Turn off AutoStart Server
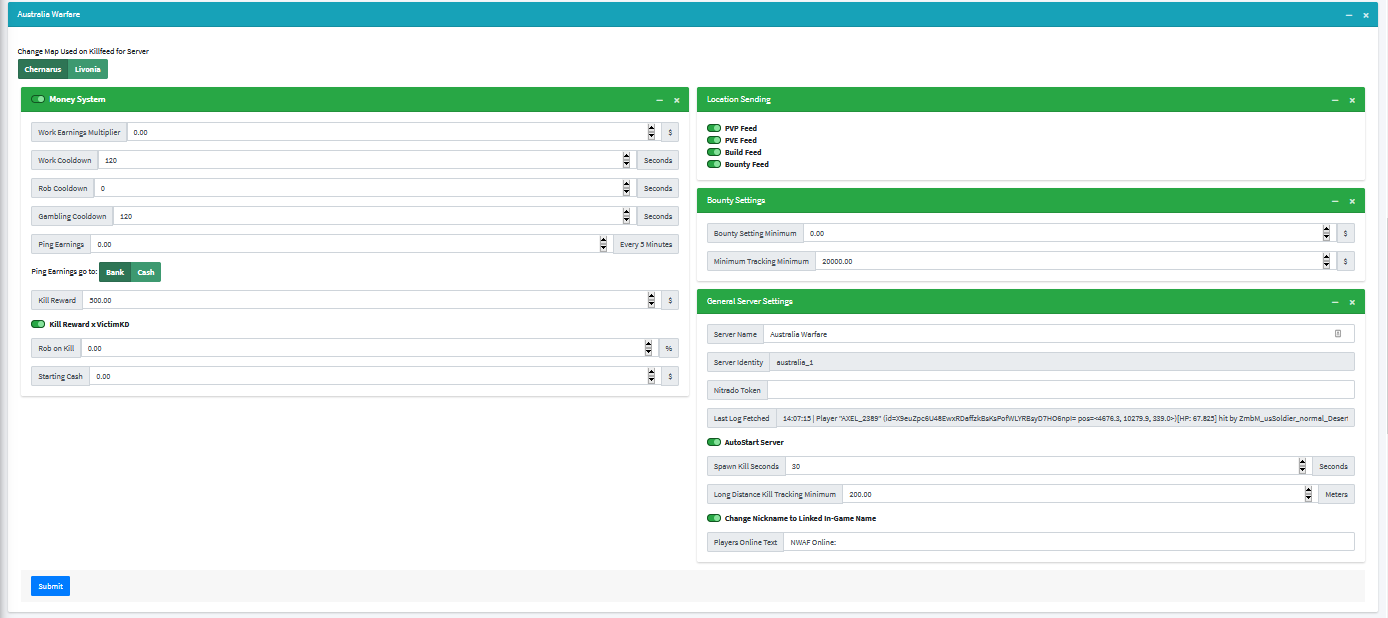This screenshot has width=1388, height=618. click(x=714, y=442)
